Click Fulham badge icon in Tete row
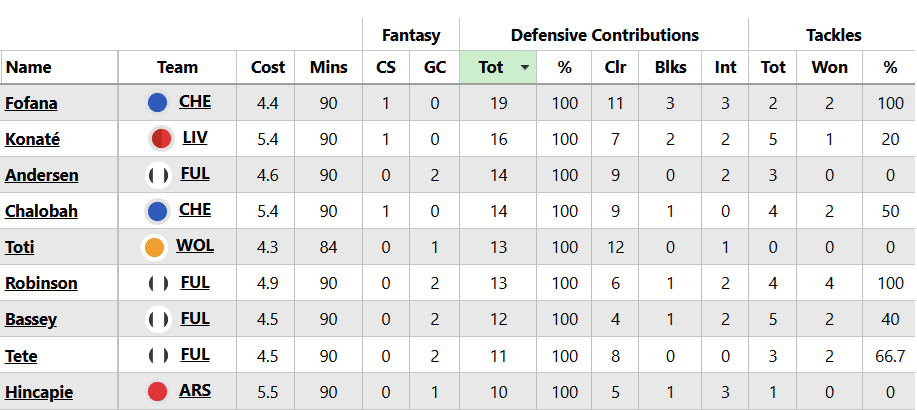 158,355
